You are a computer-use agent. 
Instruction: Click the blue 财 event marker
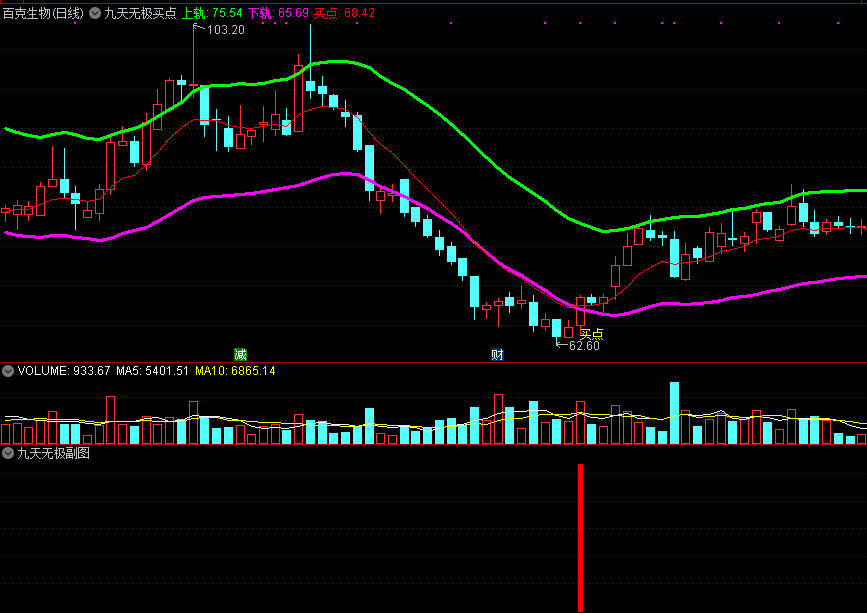point(497,354)
